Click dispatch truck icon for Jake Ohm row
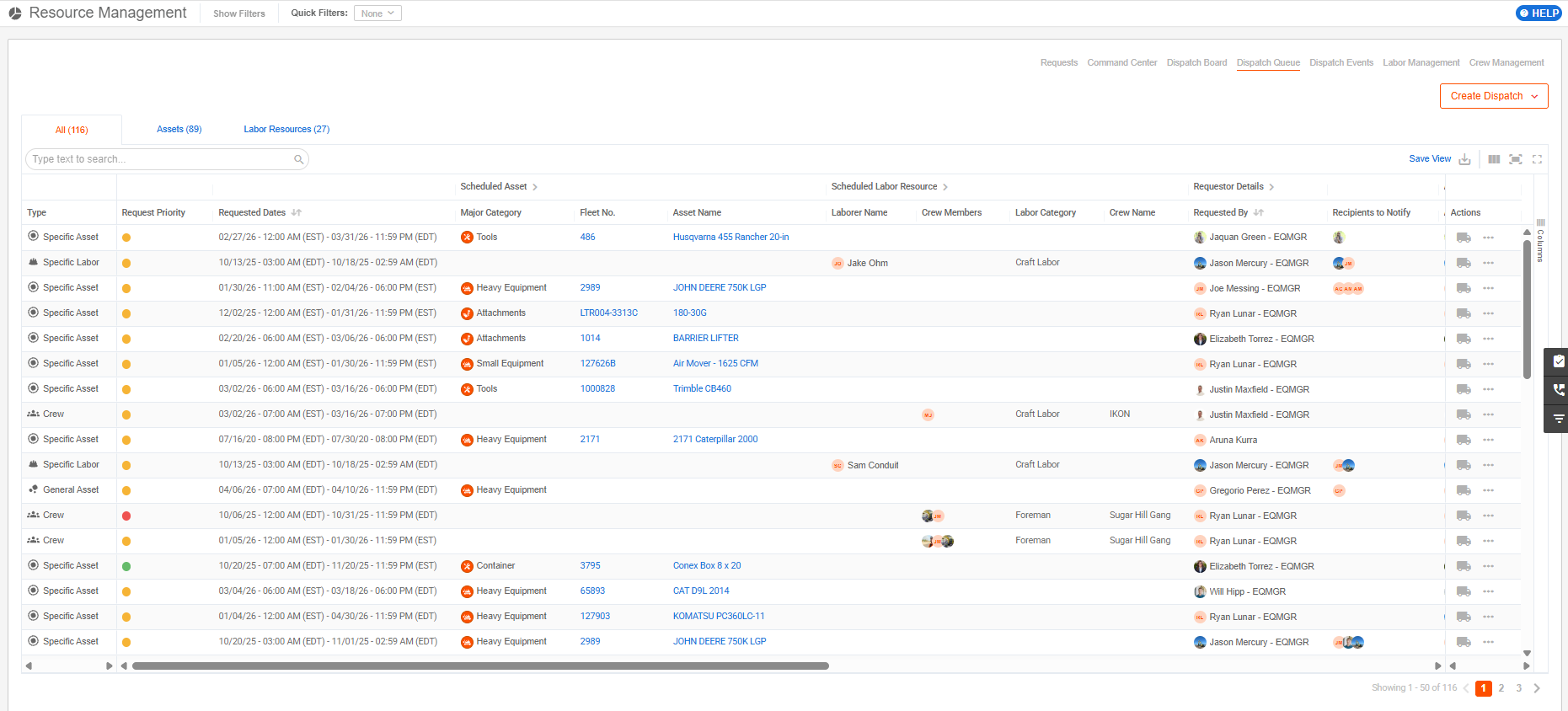This screenshot has height=711, width=1568. pyautogui.click(x=1464, y=263)
